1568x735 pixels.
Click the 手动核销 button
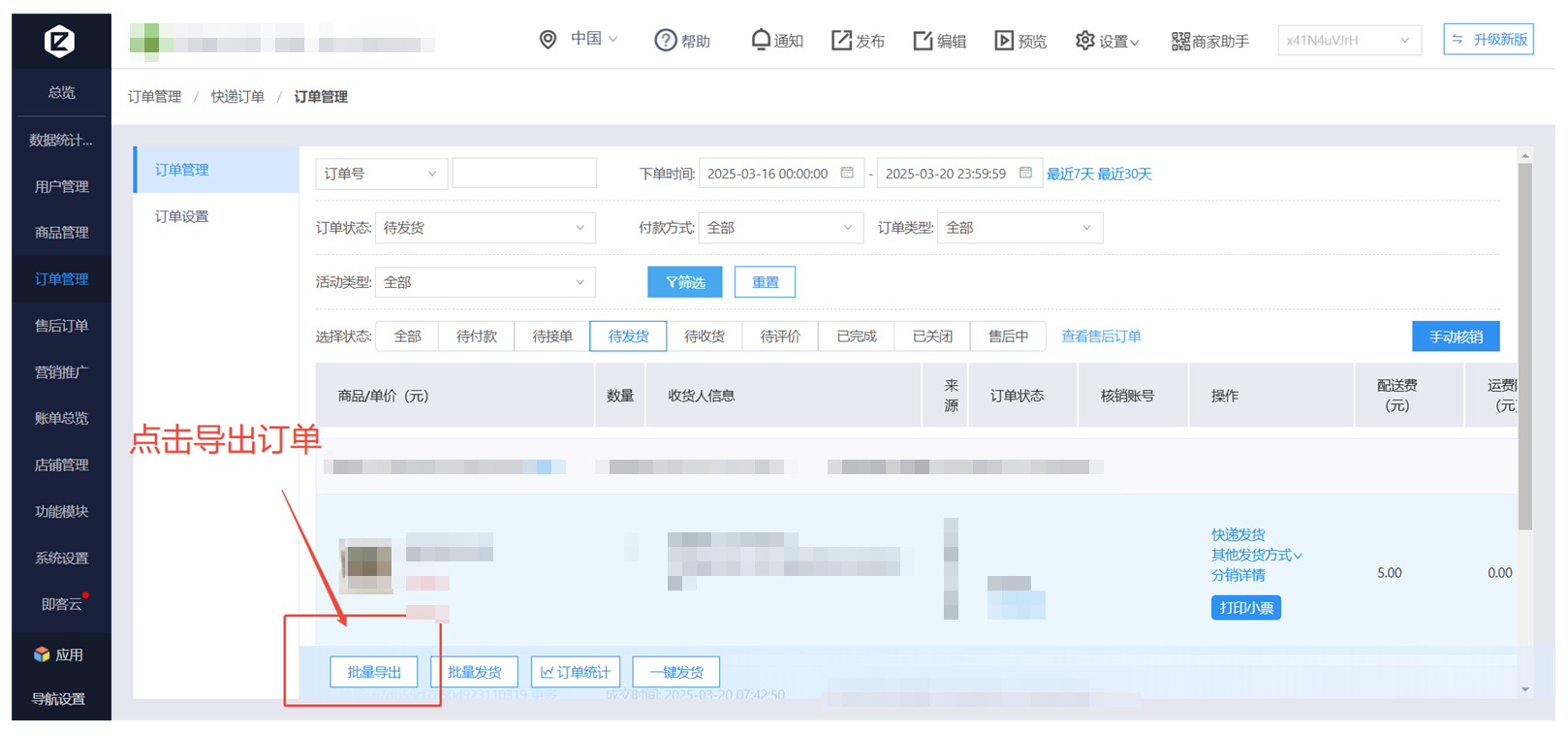tap(1456, 336)
